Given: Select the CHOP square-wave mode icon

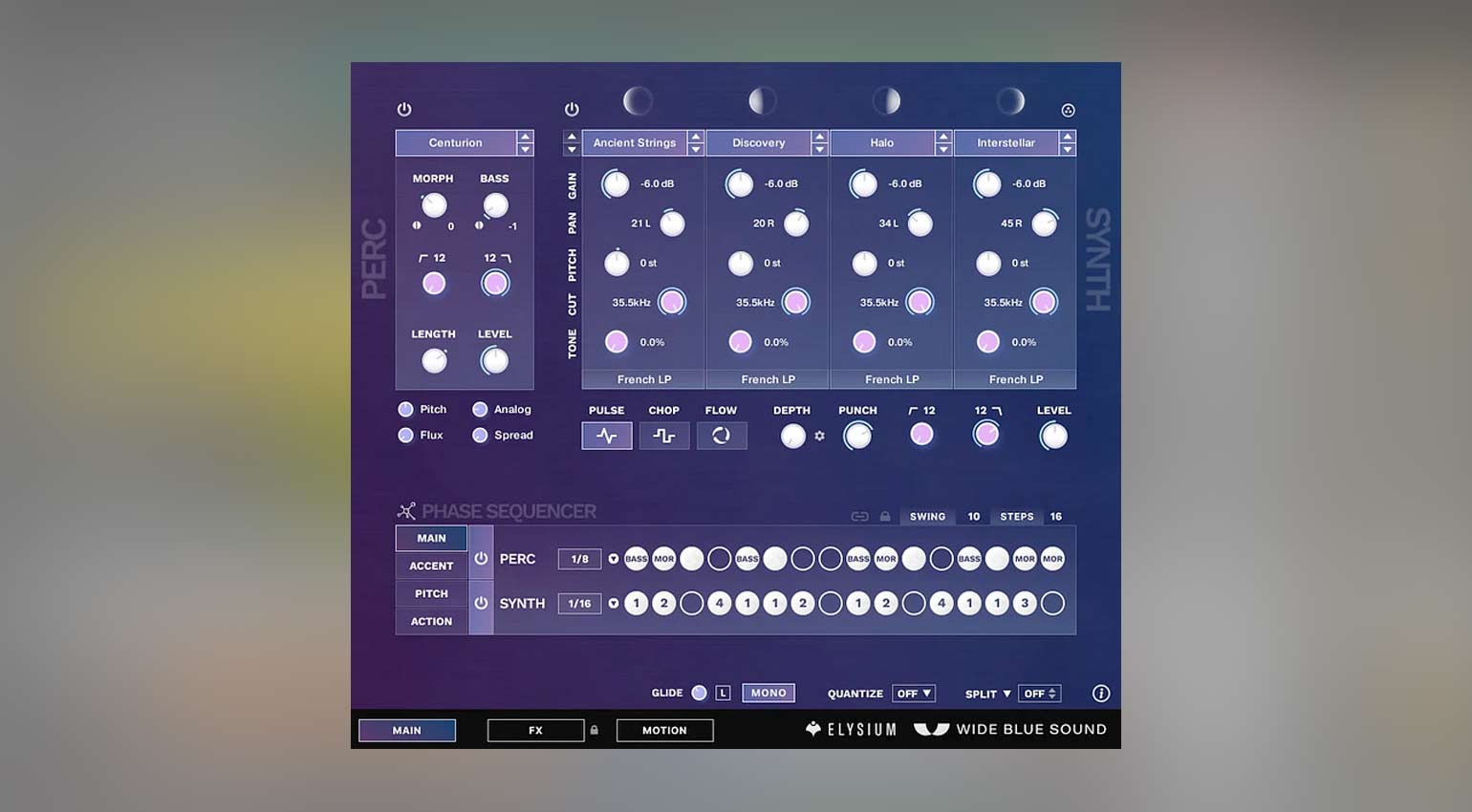Looking at the screenshot, I should (x=664, y=436).
